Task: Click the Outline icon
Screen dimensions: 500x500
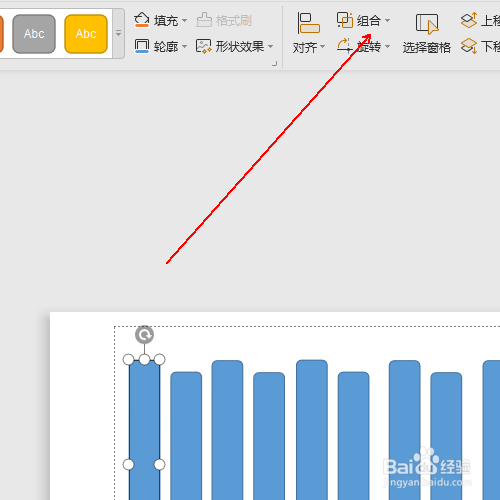Action: tap(142, 46)
